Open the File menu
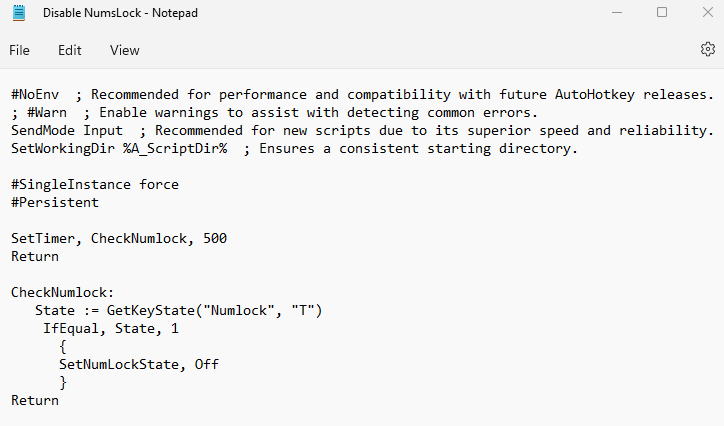 tap(20, 50)
